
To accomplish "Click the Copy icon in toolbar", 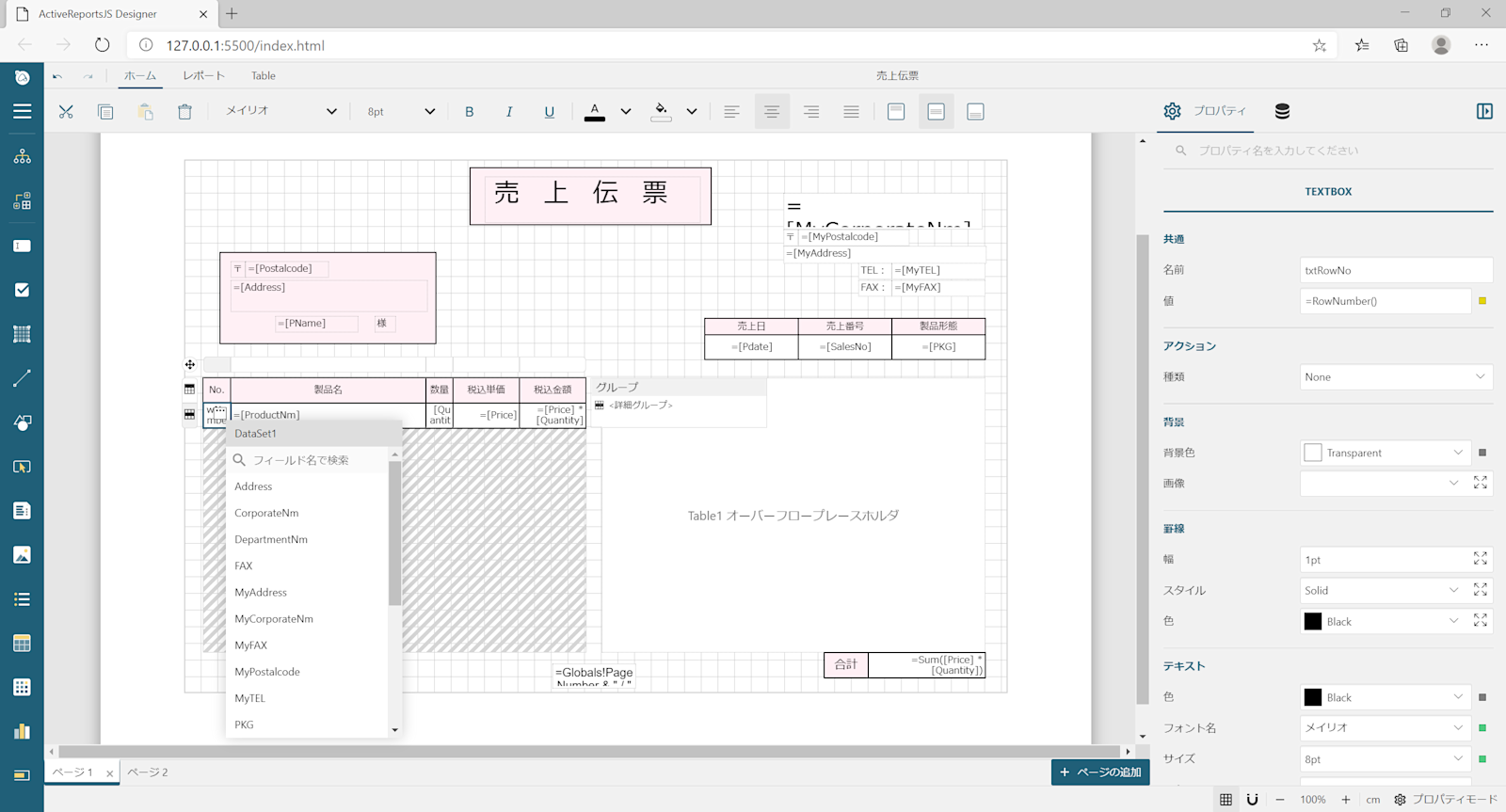I will click(x=105, y=112).
